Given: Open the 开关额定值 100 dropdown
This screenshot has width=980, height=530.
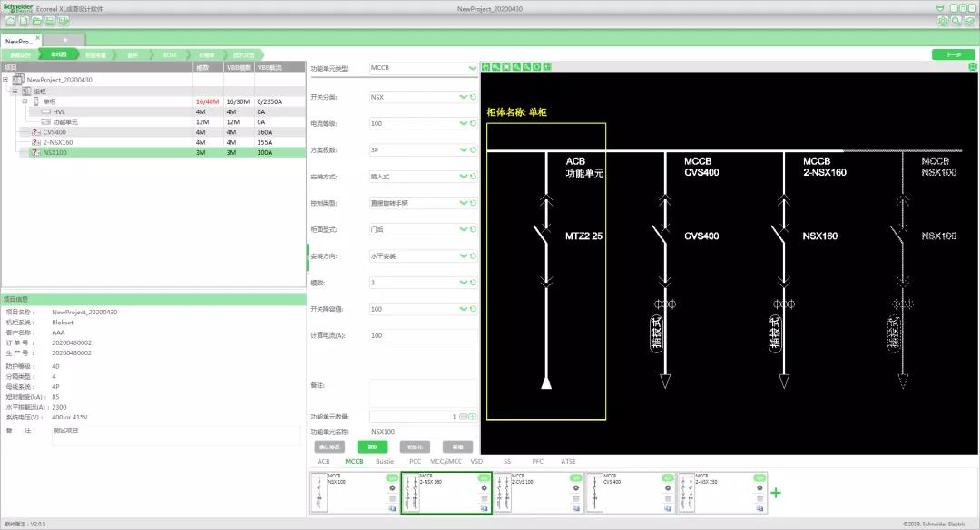Looking at the screenshot, I should pyautogui.click(x=463, y=309).
